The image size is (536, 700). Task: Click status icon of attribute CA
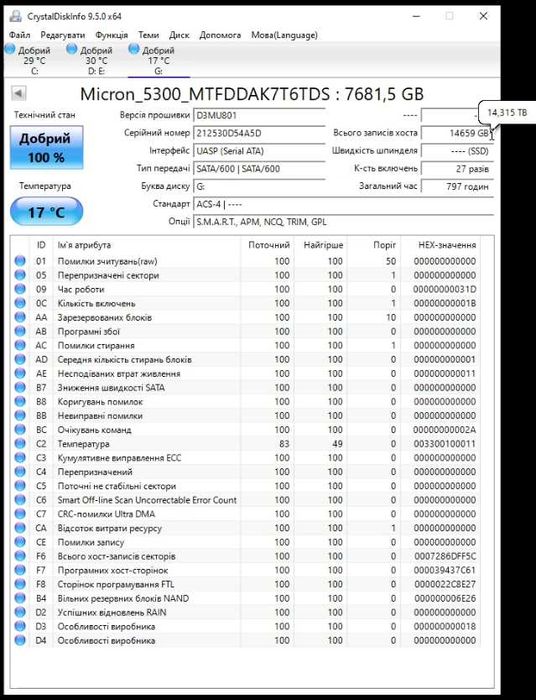20,528
